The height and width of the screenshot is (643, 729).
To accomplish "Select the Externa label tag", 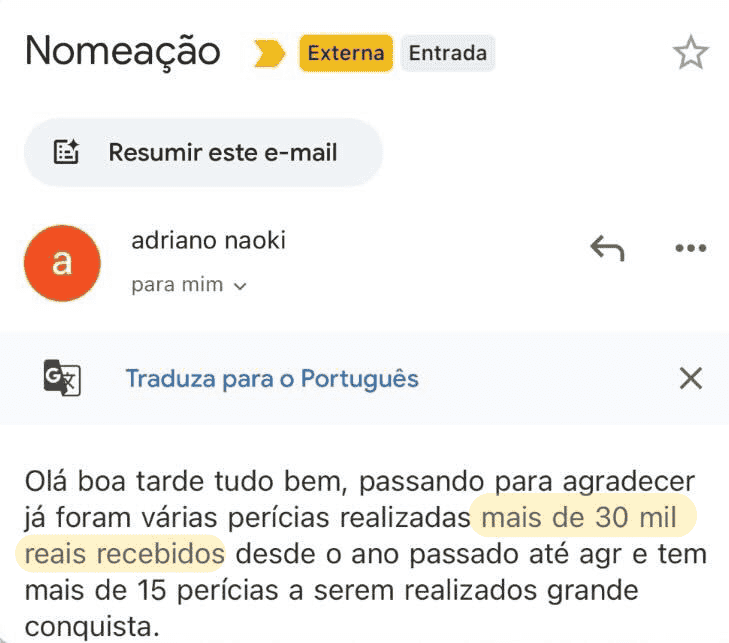I will pos(346,53).
